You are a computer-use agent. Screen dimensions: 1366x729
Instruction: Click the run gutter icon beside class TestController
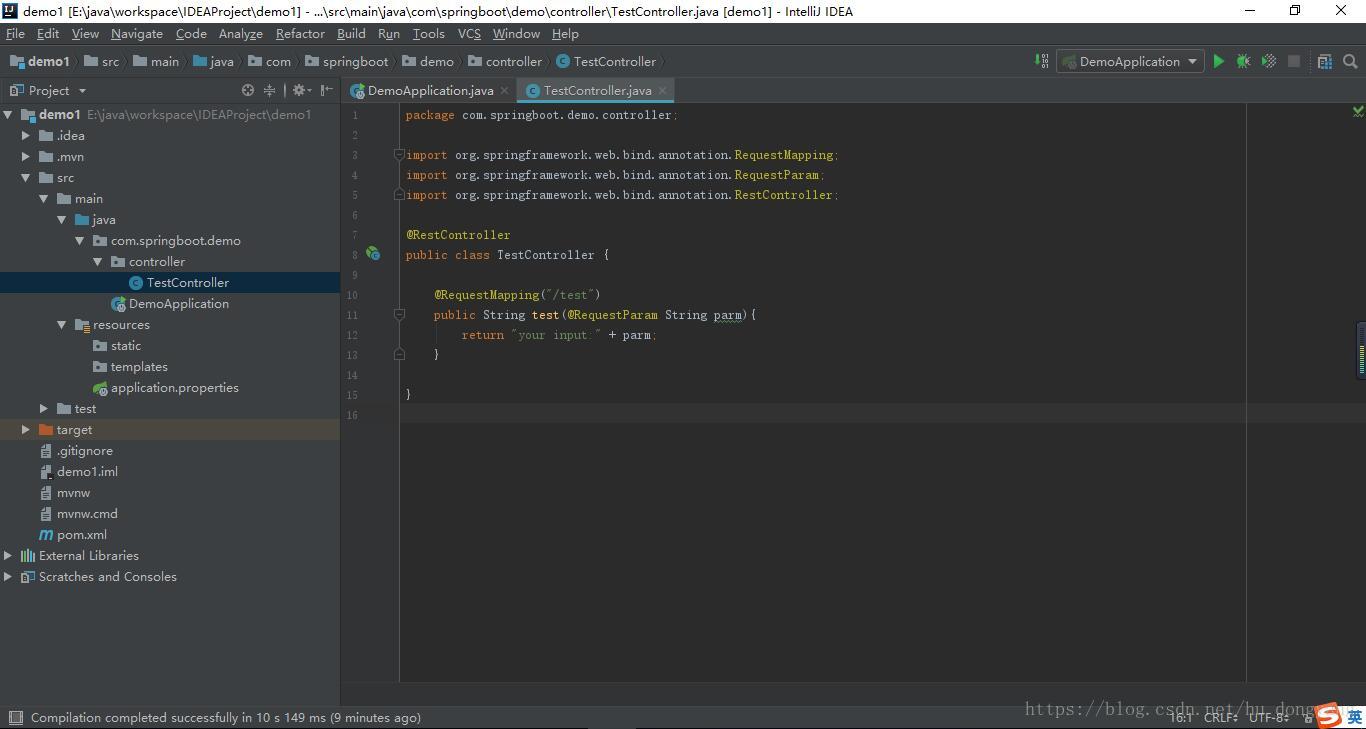pos(372,254)
